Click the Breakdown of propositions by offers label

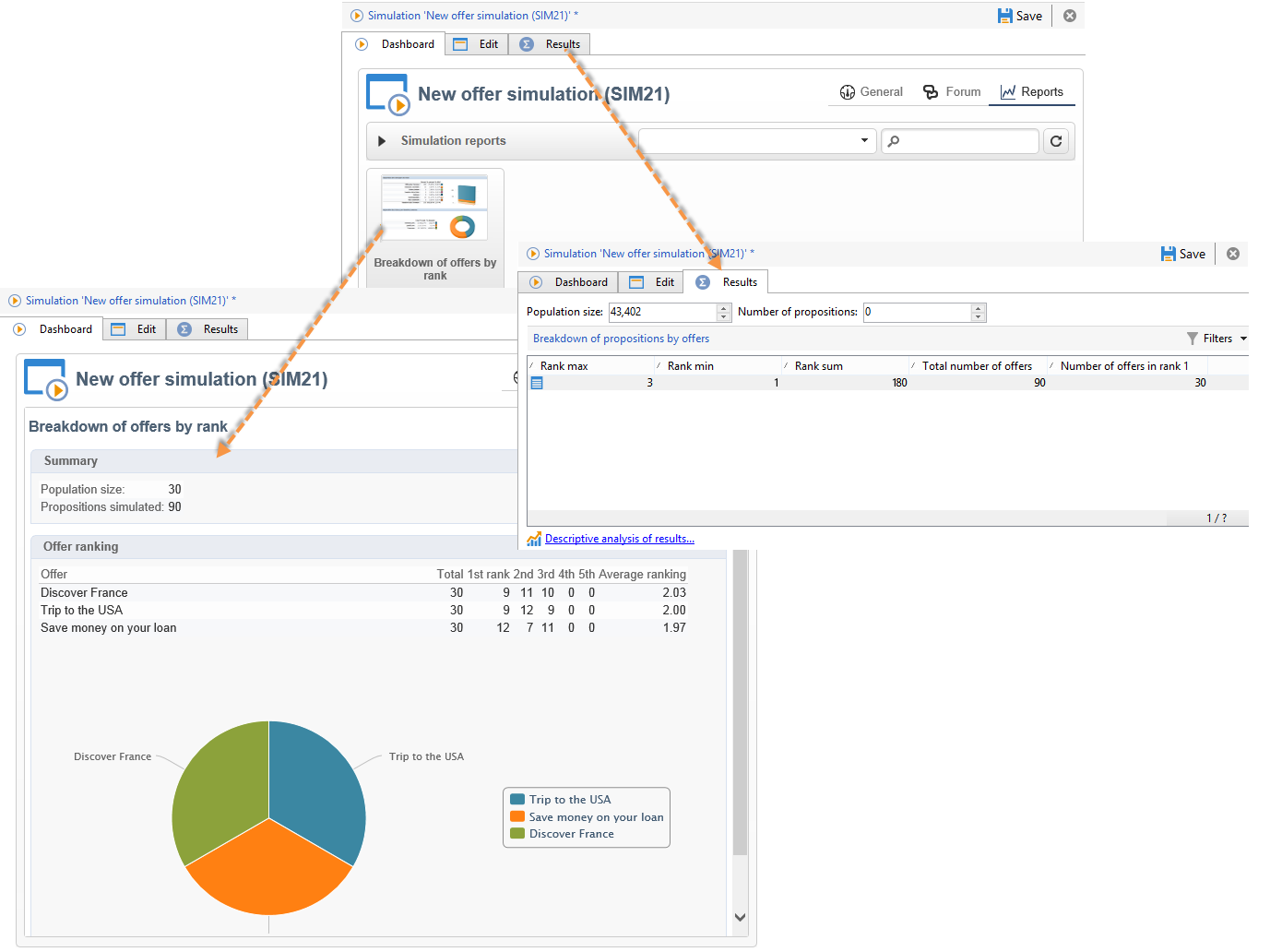(621, 339)
